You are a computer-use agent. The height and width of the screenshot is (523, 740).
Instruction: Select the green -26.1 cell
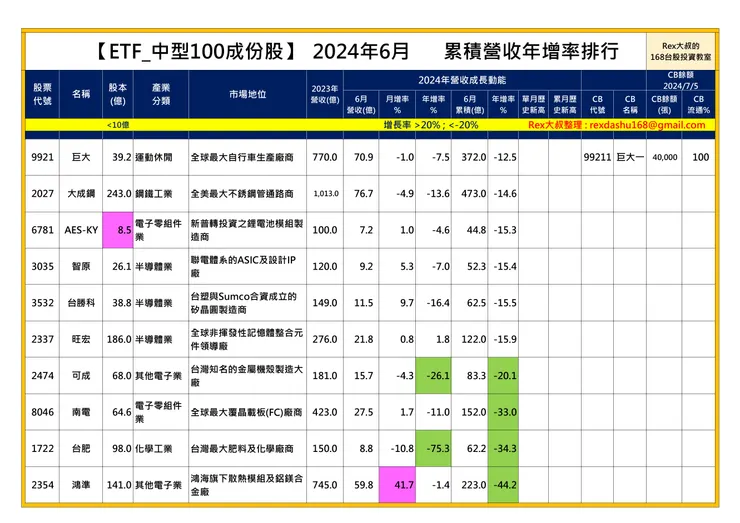pos(433,376)
